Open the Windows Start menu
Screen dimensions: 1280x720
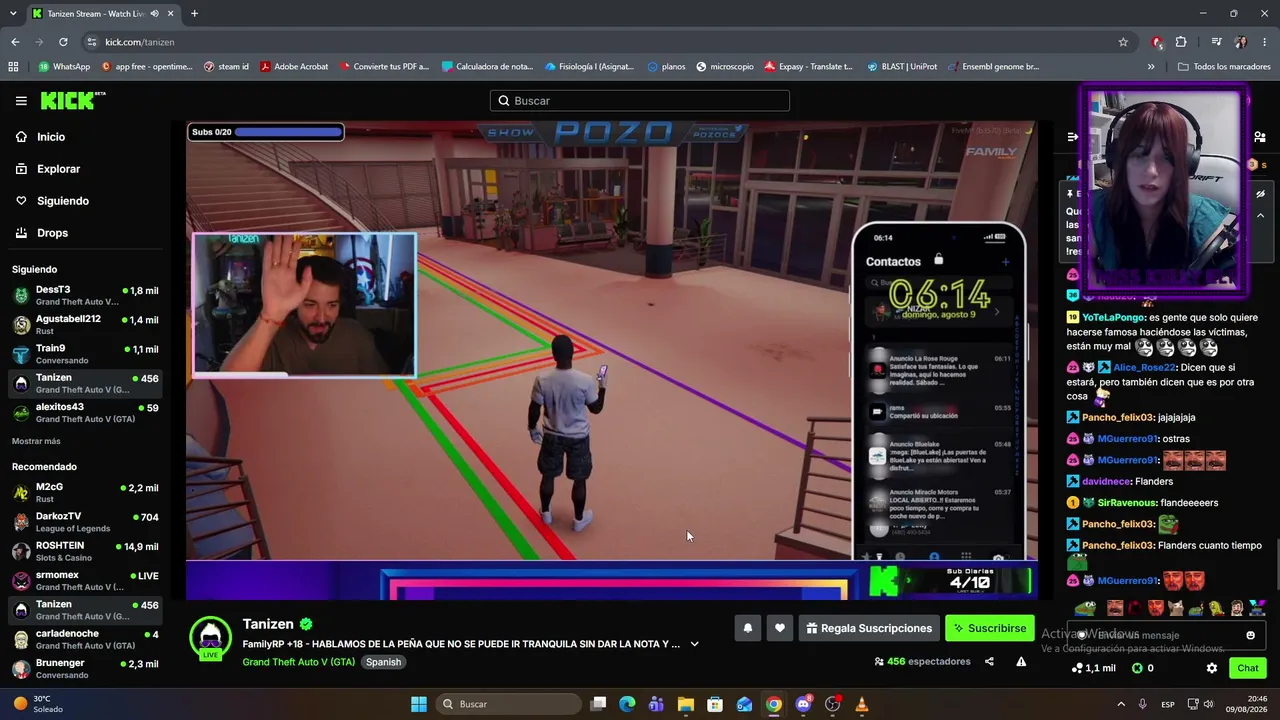pyautogui.click(x=419, y=704)
